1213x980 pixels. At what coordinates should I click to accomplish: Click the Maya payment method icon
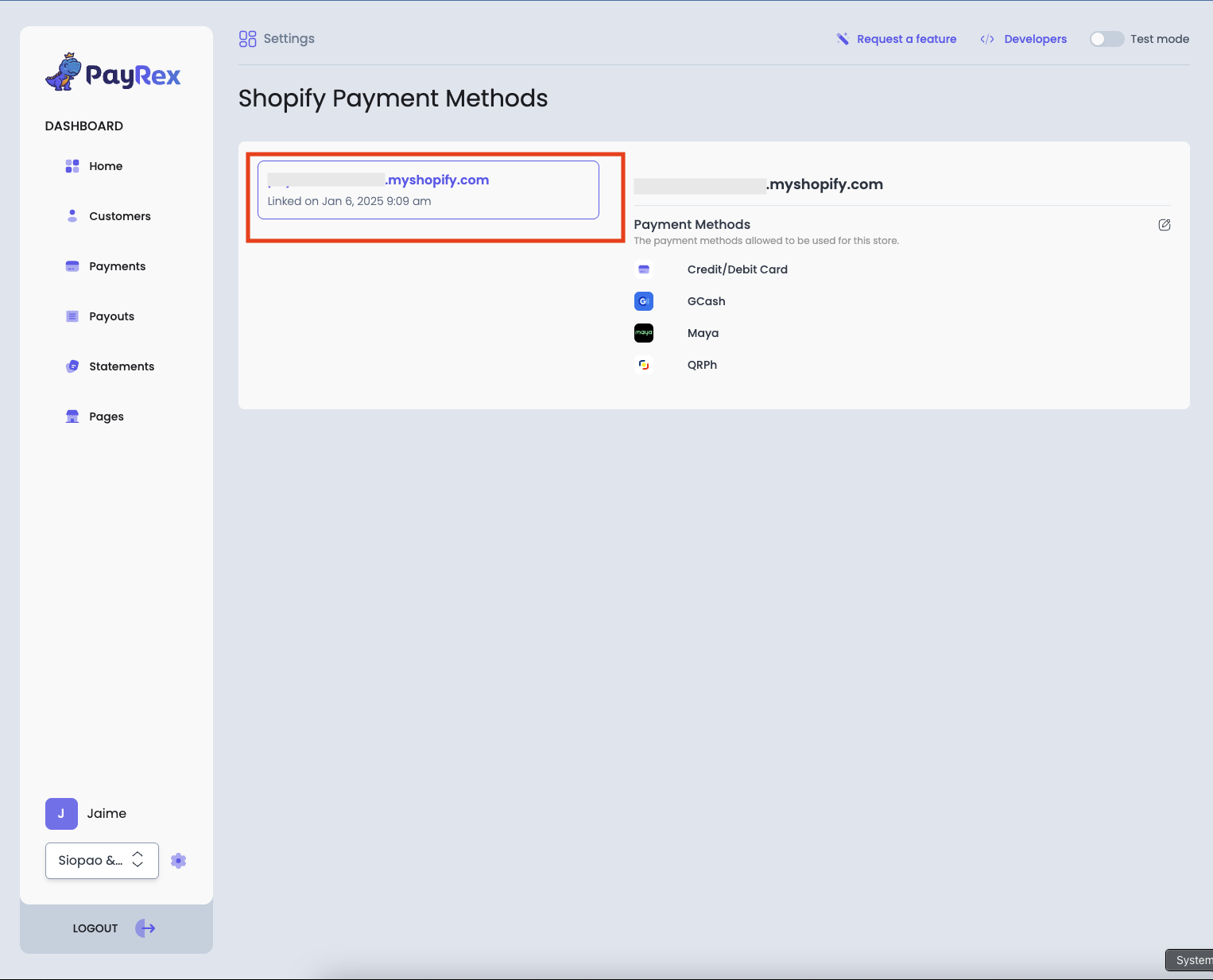[643, 333]
